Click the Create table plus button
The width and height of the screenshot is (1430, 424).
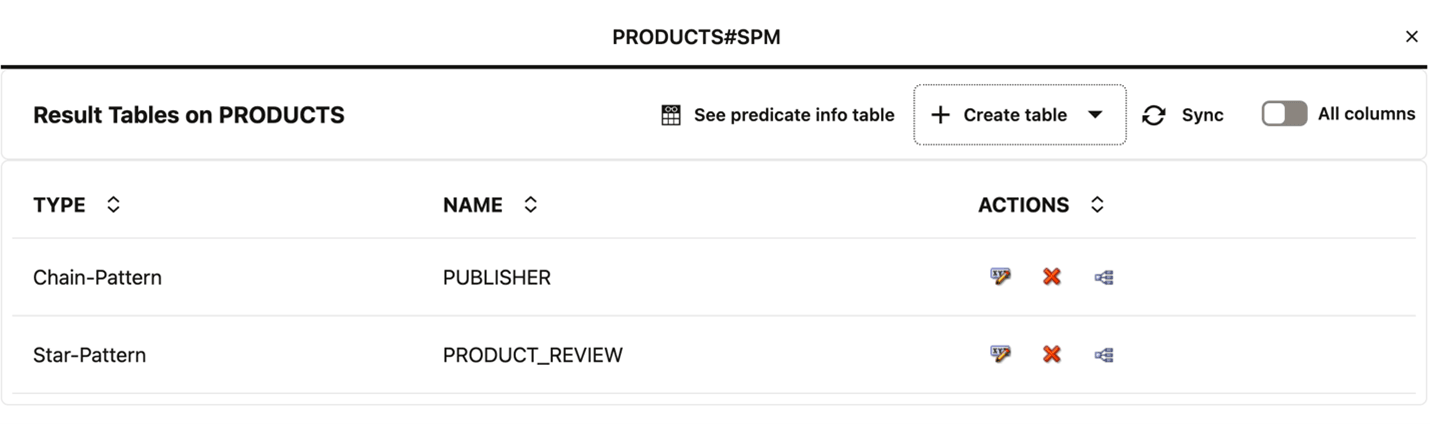940,115
